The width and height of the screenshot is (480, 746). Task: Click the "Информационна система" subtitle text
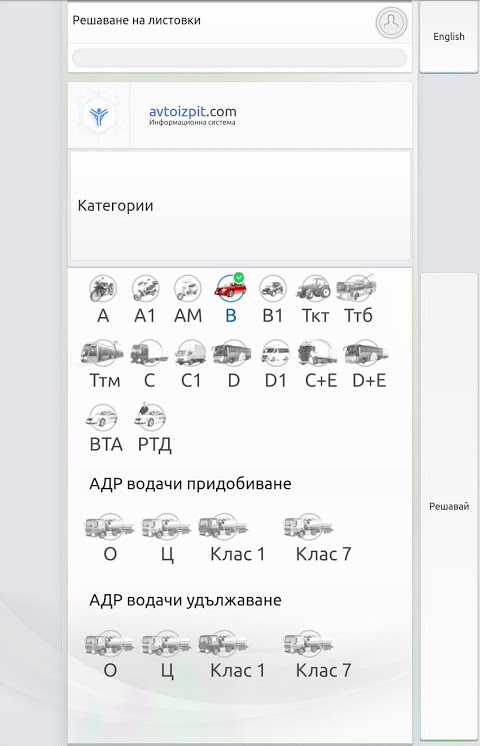point(192,122)
